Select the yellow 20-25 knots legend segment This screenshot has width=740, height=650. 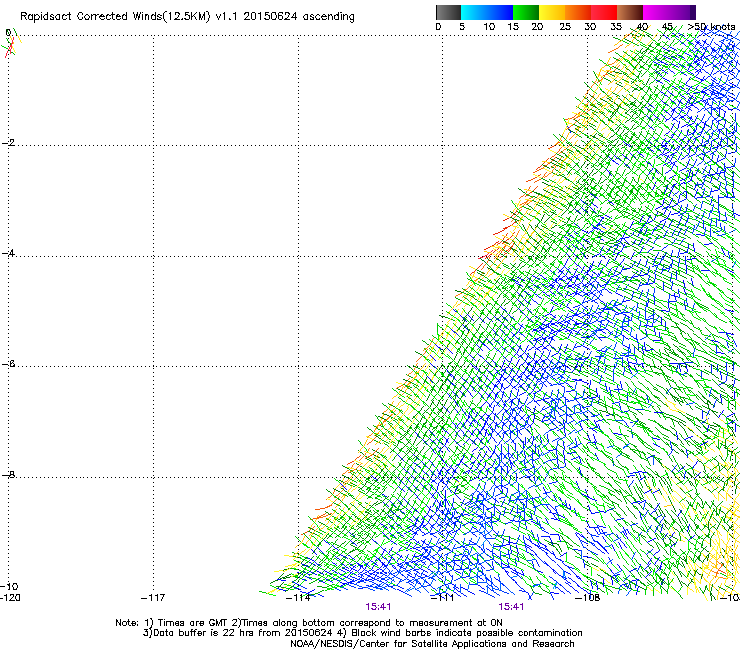(x=552, y=12)
